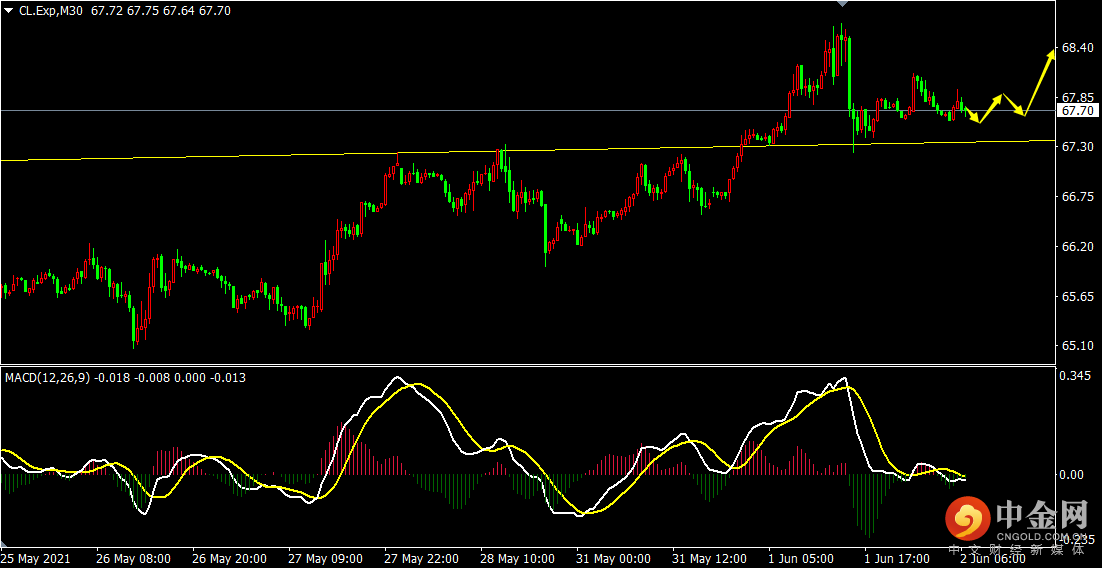Image resolution: width=1102 pixels, height=568 pixels.
Task: Click the 0.00 MACD scale label
Action: [1073, 475]
